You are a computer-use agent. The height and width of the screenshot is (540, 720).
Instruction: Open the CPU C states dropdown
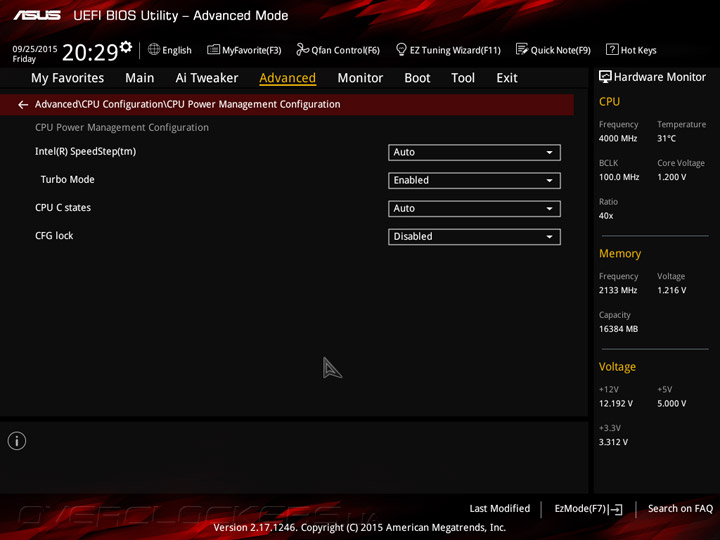pos(474,209)
